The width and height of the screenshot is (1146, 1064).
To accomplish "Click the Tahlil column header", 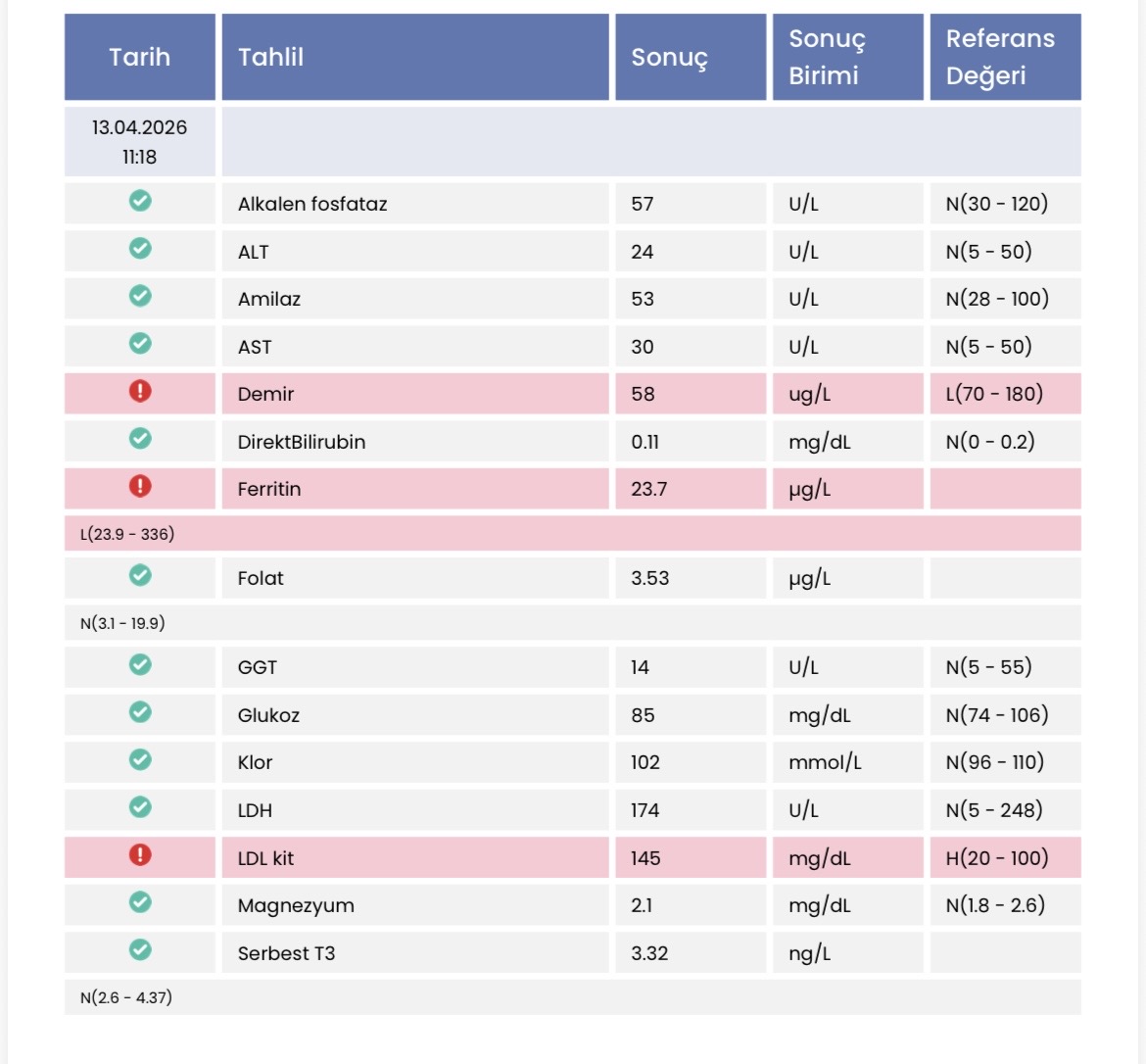I will click(271, 57).
